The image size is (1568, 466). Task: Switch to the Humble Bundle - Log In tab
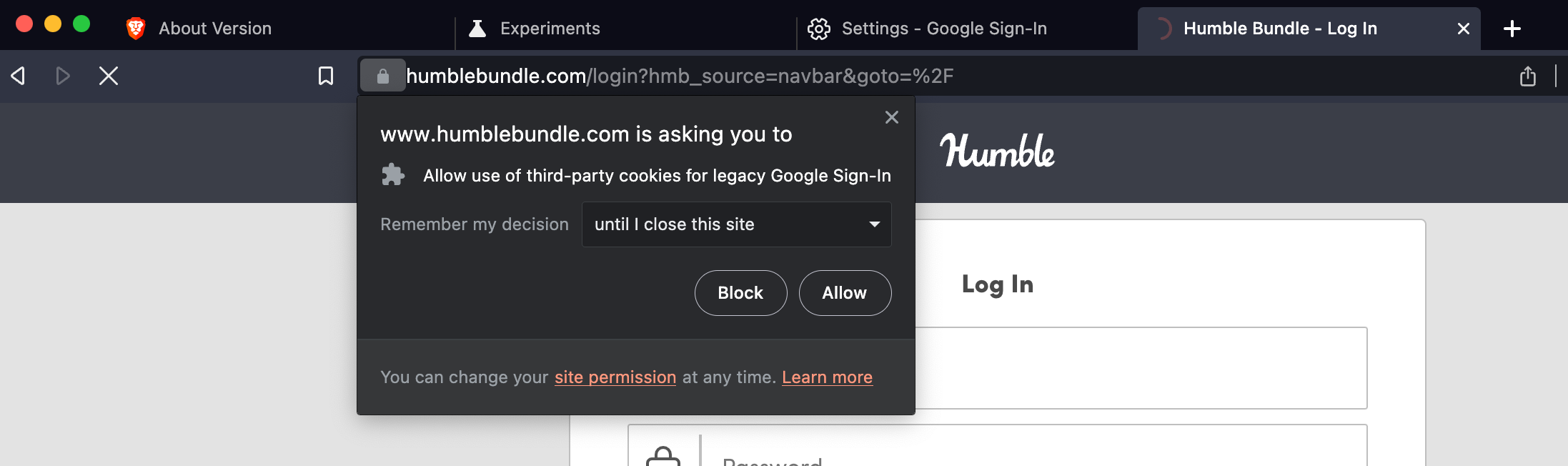pos(1279,28)
